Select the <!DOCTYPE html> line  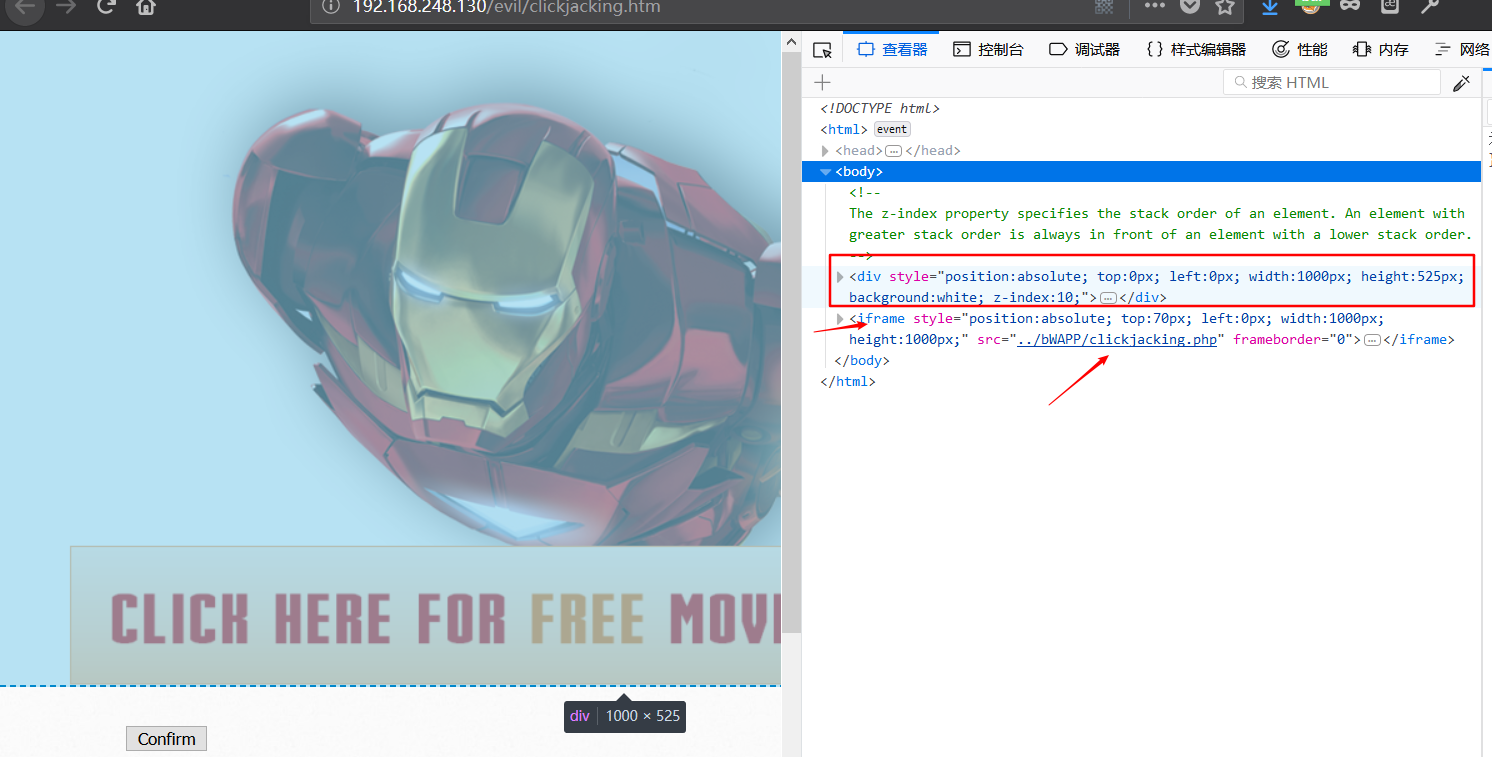click(880, 109)
